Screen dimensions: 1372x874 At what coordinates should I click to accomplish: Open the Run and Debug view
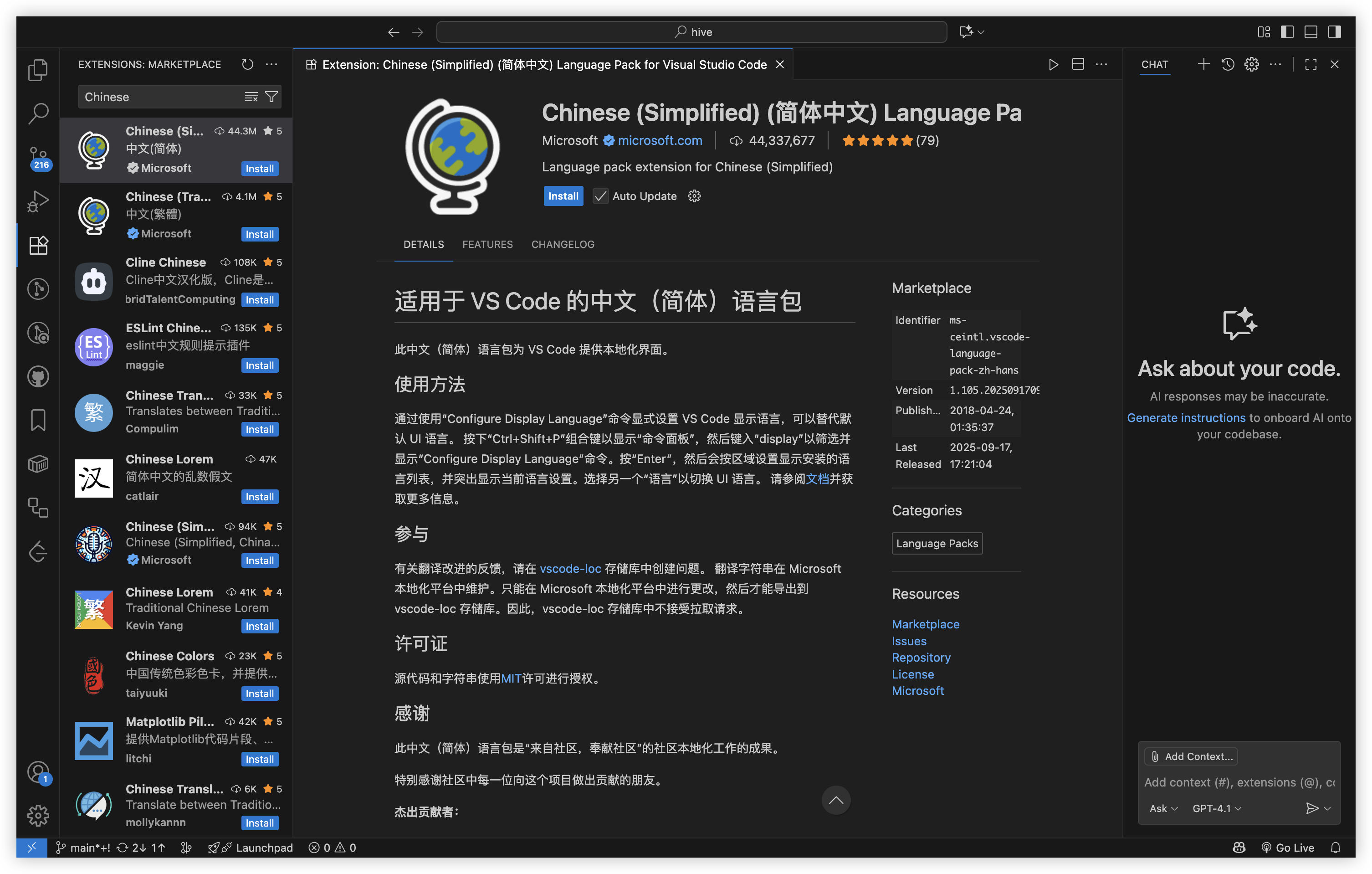38,201
